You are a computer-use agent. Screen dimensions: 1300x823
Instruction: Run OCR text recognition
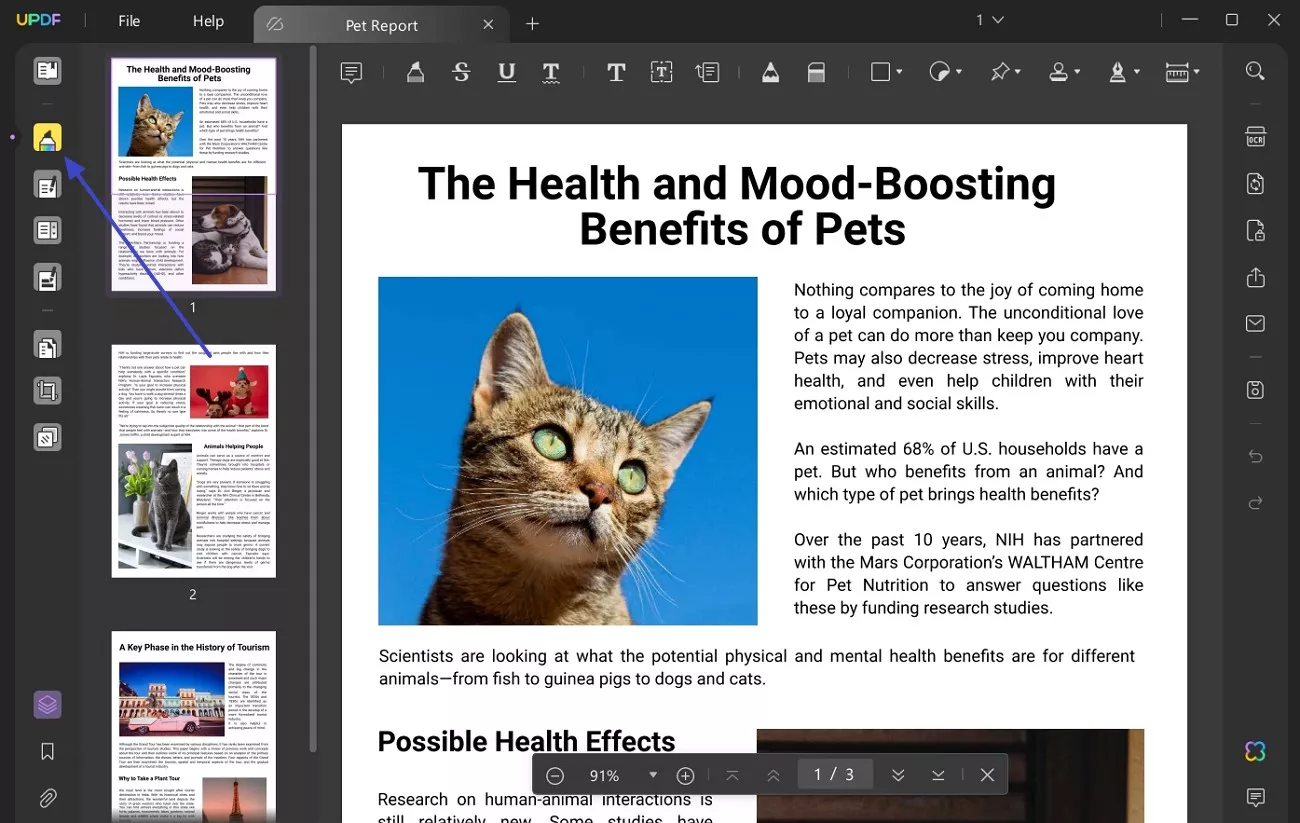(x=1255, y=137)
